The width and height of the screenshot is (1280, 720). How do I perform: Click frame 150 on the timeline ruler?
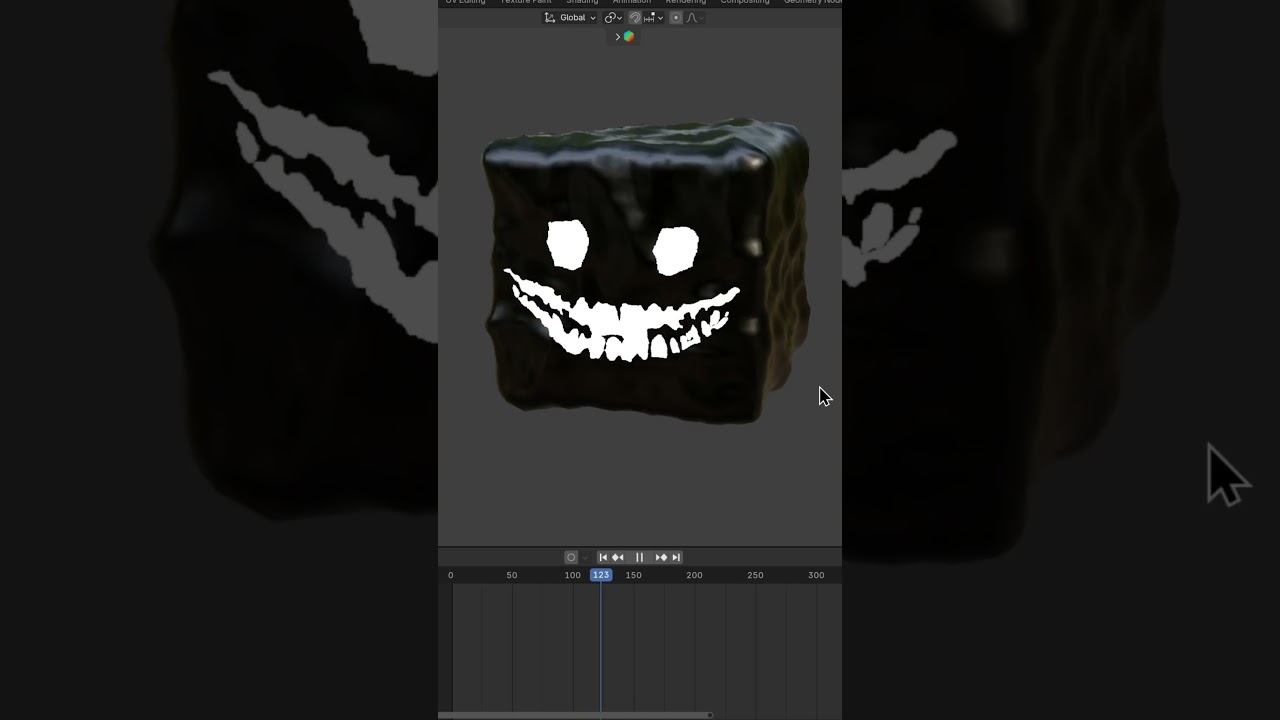pyautogui.click(x=634, y=575)
